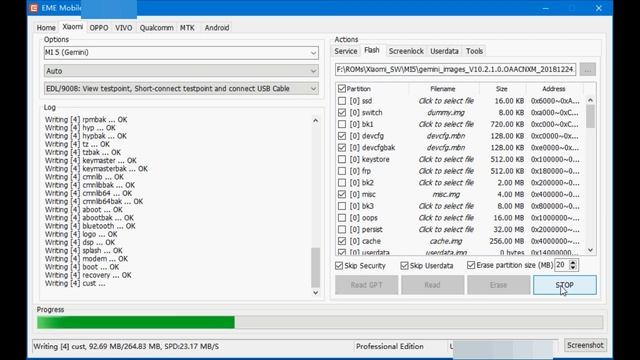Check the bk1 partition checkbox

pos(342,124)
